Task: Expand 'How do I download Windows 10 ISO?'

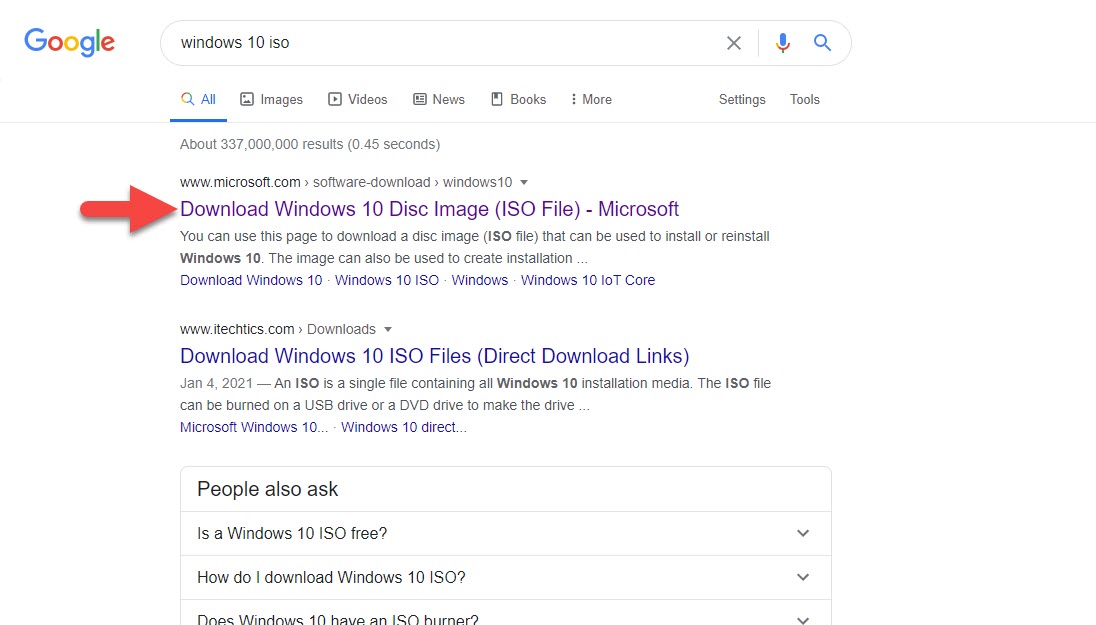Action: coord(505,577)
